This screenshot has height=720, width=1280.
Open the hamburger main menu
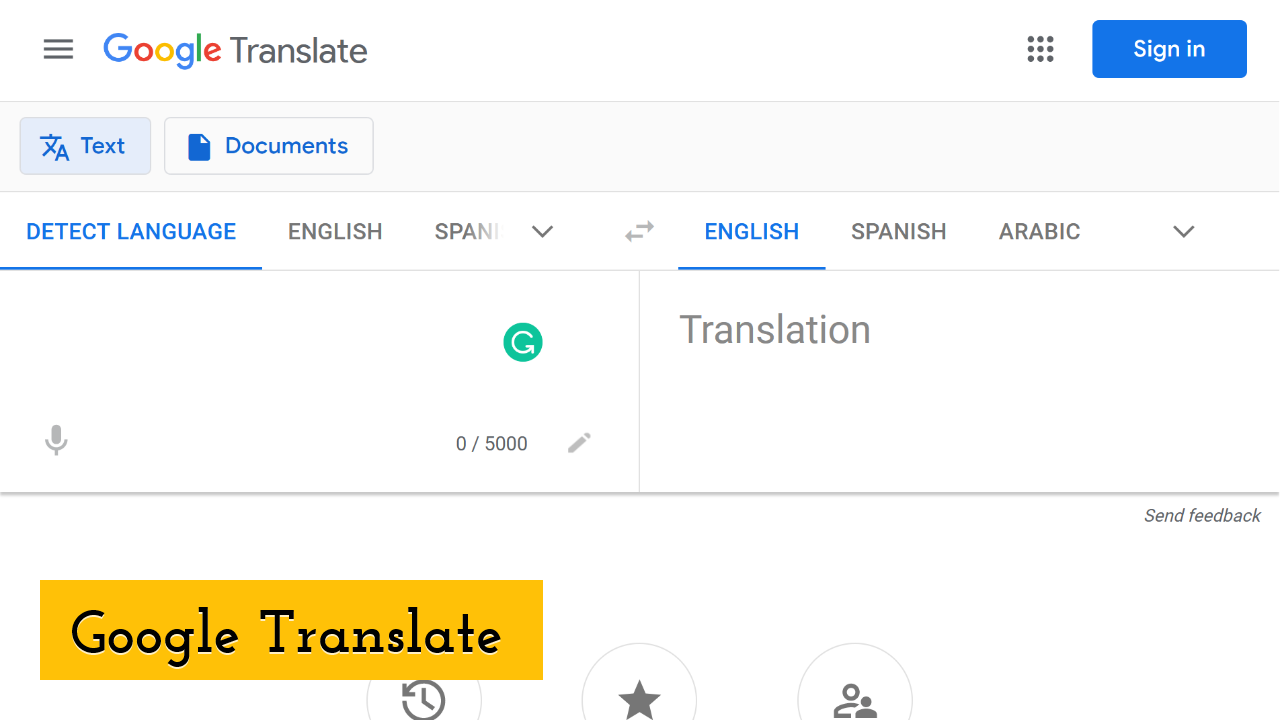tap(59, 49)
